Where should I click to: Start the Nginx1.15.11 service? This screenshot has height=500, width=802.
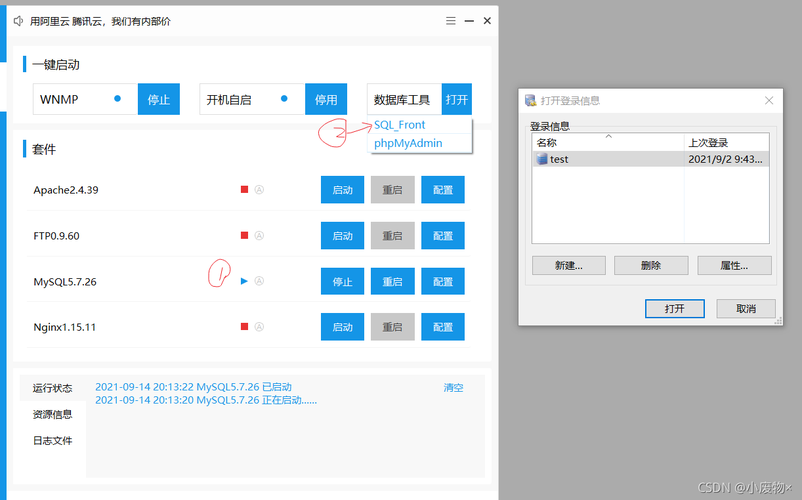(x=342, y=327)
